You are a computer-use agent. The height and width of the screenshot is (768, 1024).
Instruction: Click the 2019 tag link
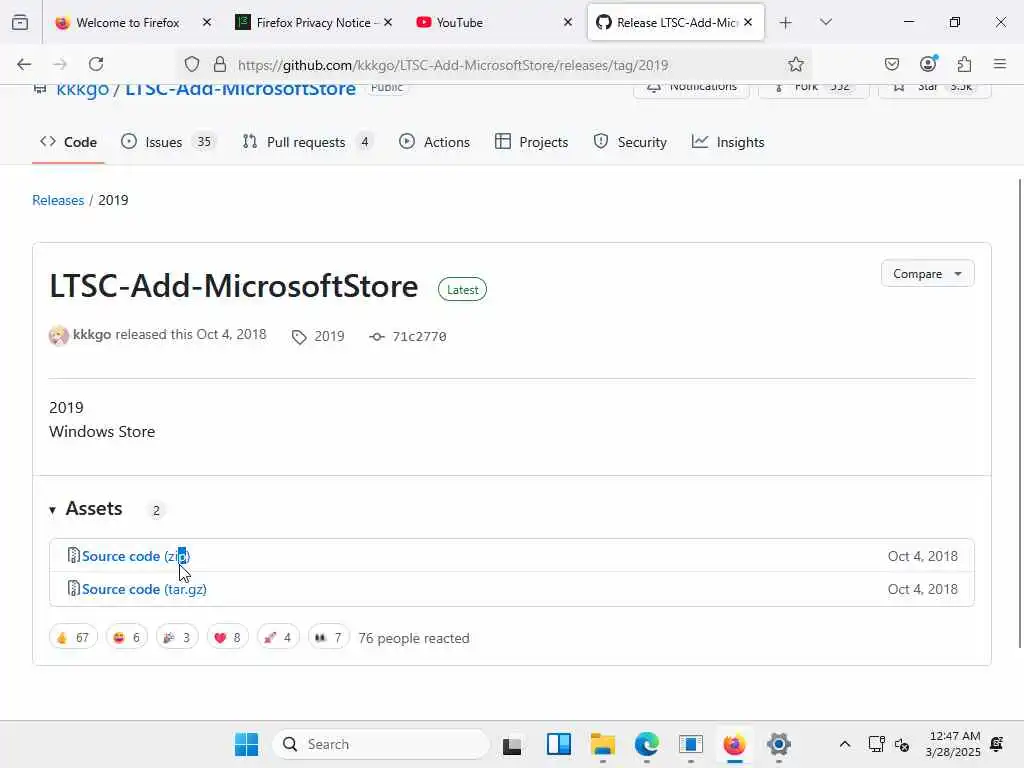[x=319, y=336]
